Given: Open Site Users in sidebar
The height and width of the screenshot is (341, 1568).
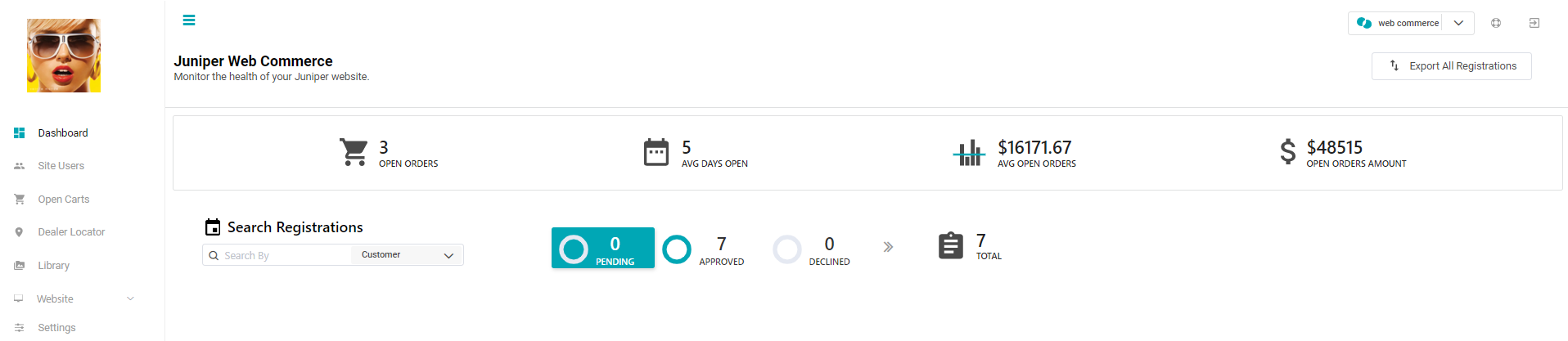Looking at the screenshot, I should (61, 166).
